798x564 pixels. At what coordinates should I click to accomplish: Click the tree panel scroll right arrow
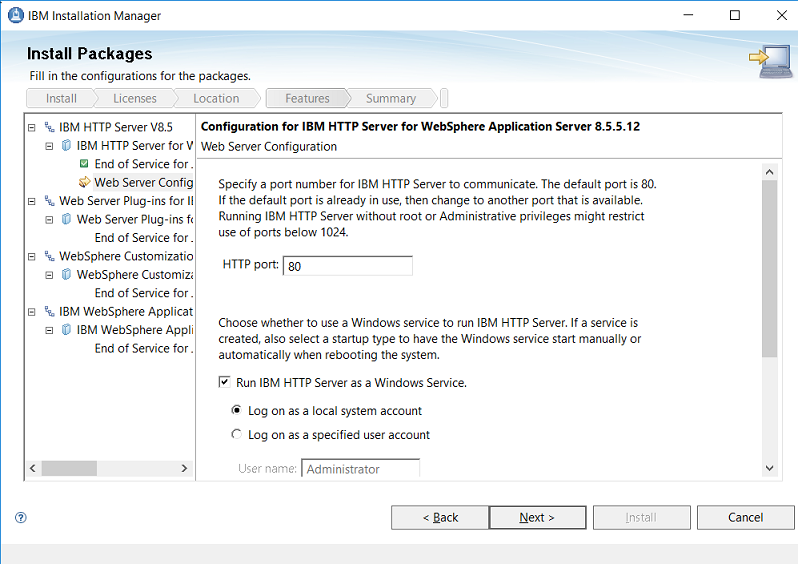coord(184,468)
